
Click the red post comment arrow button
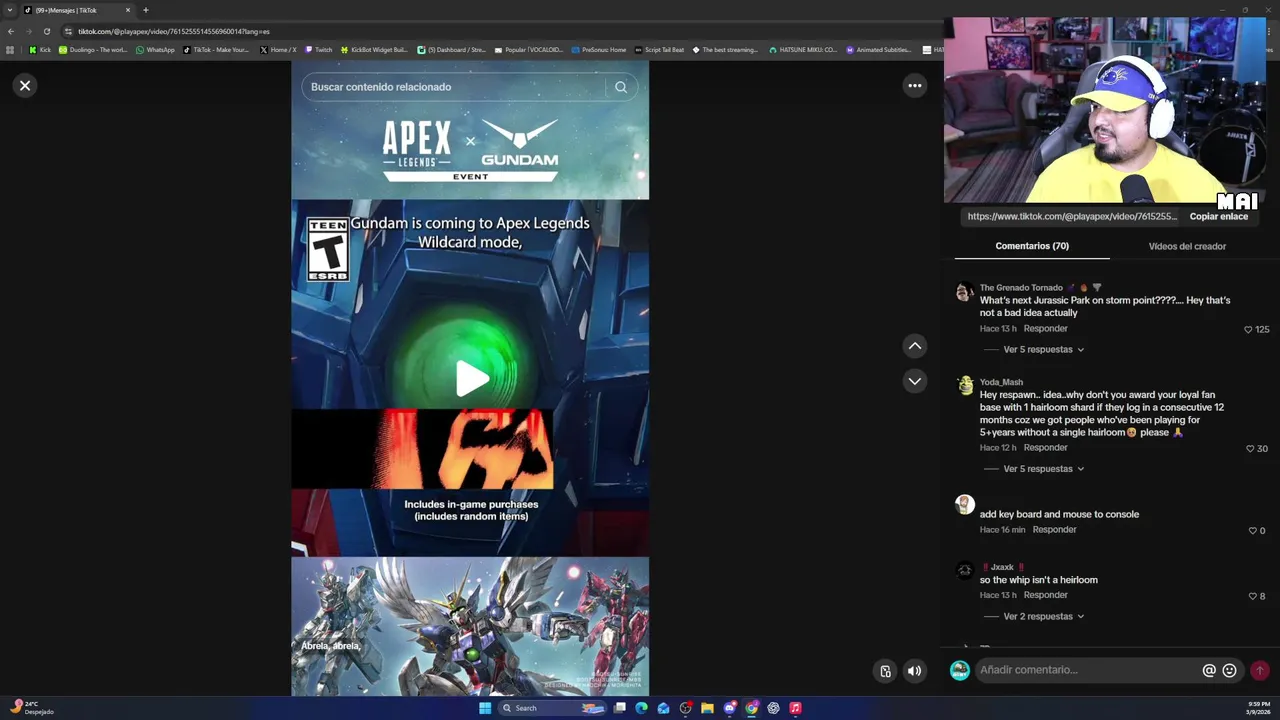[x=1259, y=670]
